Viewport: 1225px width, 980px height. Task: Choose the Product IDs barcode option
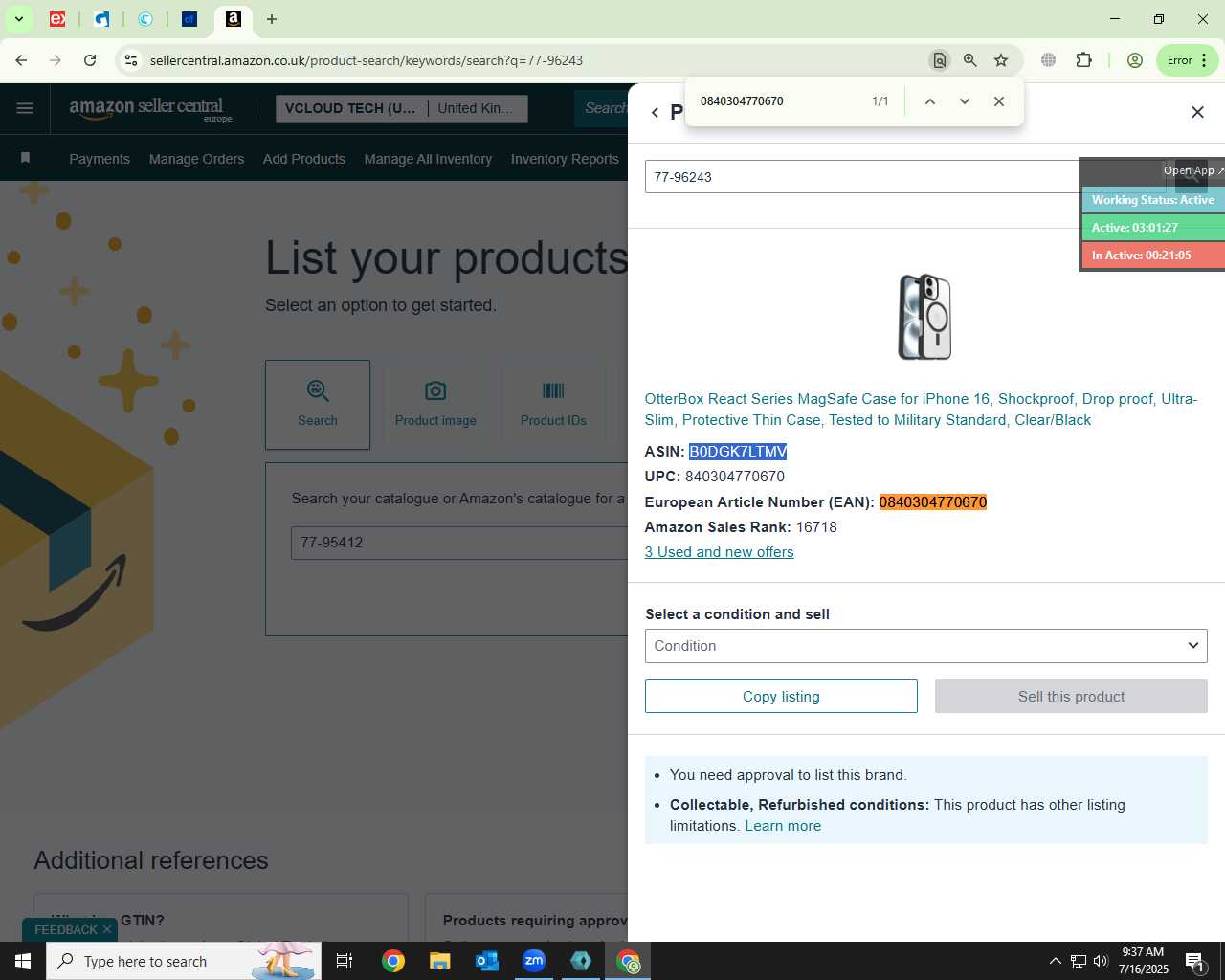click(553, 405)
